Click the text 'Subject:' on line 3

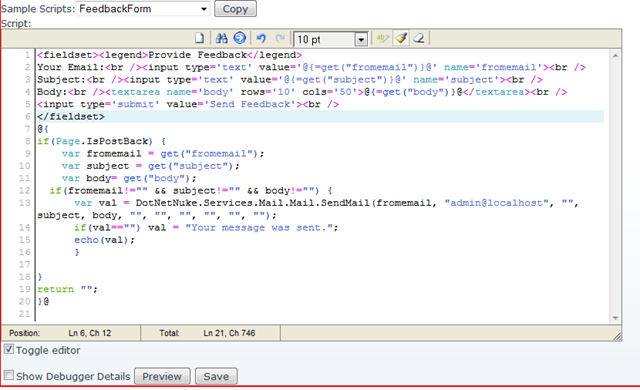pyautogui.click(x=62, y=80)
